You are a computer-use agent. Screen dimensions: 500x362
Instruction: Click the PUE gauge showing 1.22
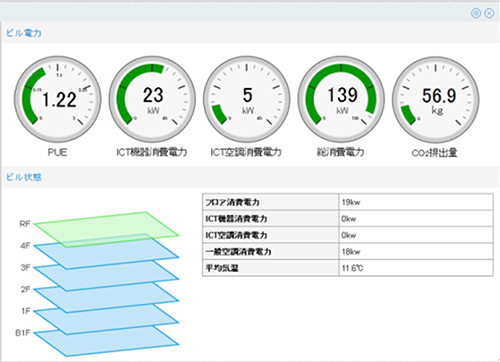57,99
